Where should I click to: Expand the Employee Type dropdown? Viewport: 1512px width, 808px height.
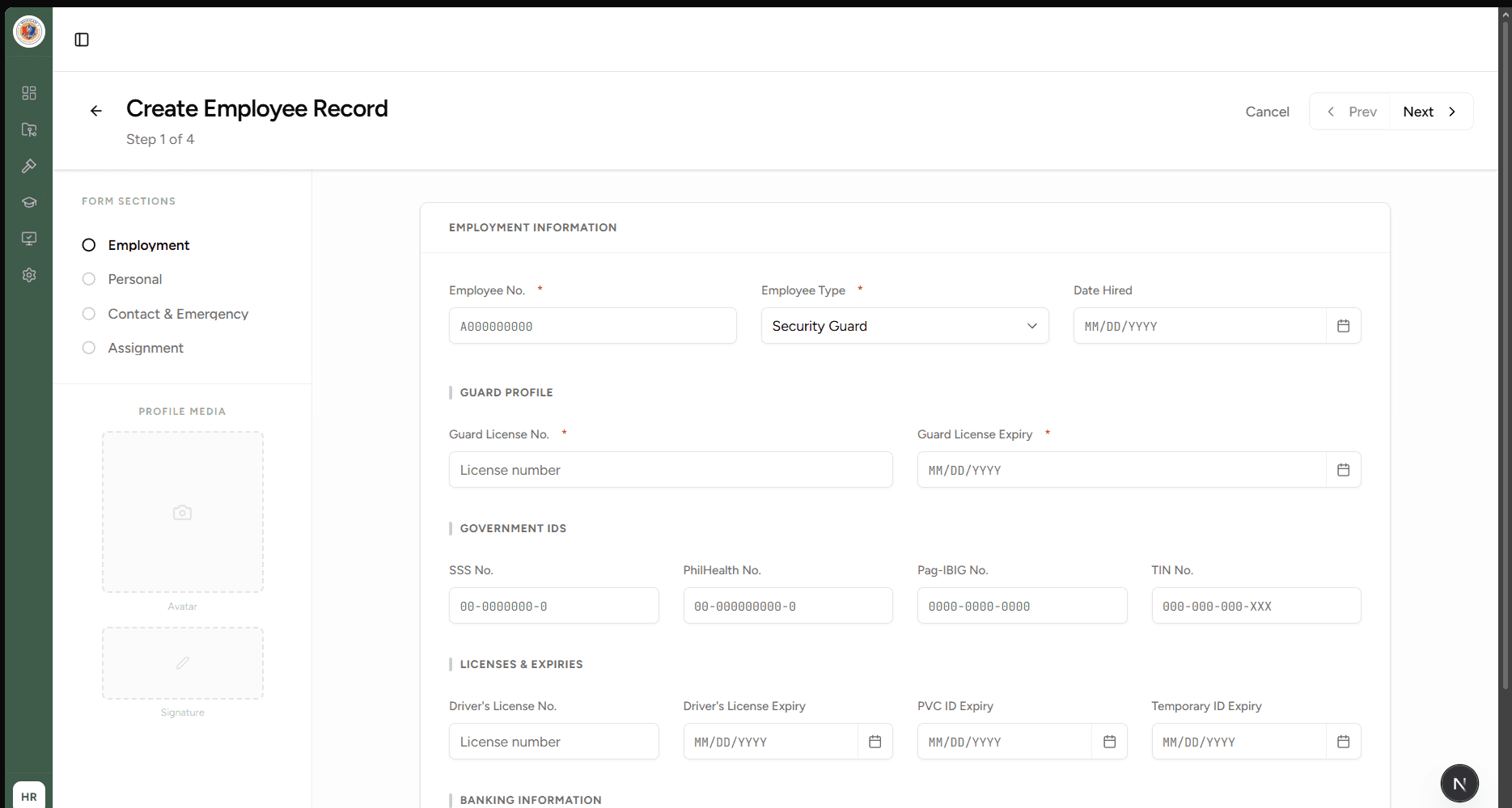pyautogui.click(x=905, y=326)
